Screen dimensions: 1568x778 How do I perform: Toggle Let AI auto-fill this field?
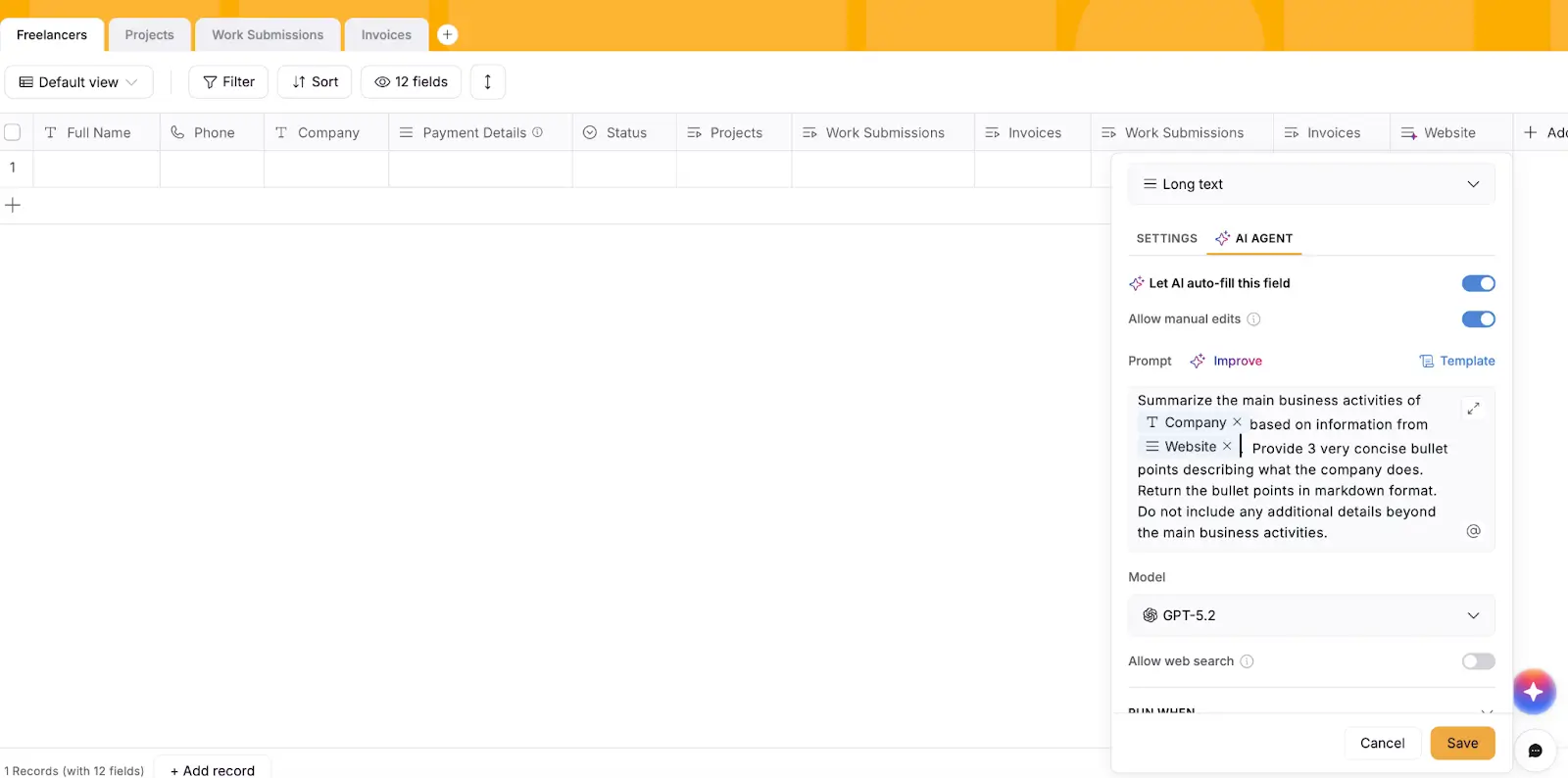[x=1478, y=283]
